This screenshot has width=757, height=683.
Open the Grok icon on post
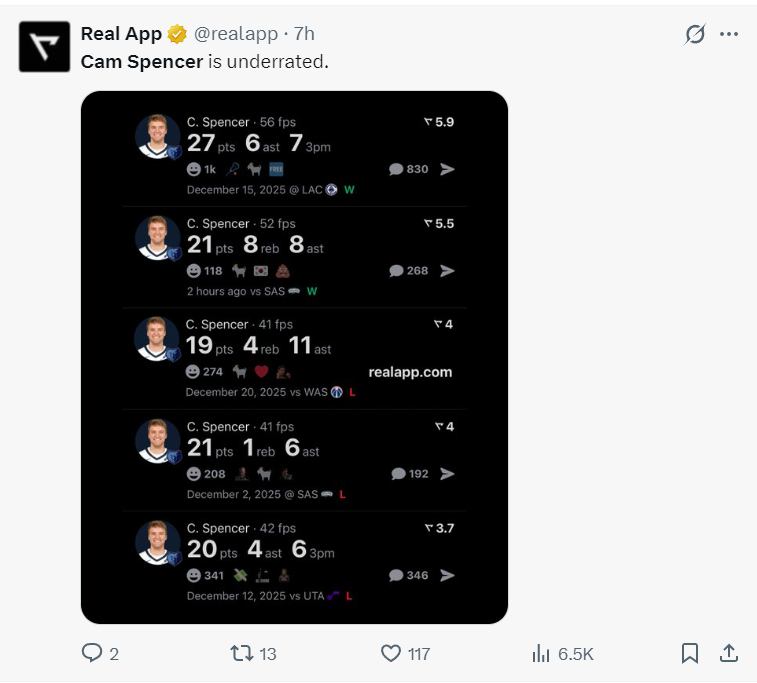click(x=695, y=34)
